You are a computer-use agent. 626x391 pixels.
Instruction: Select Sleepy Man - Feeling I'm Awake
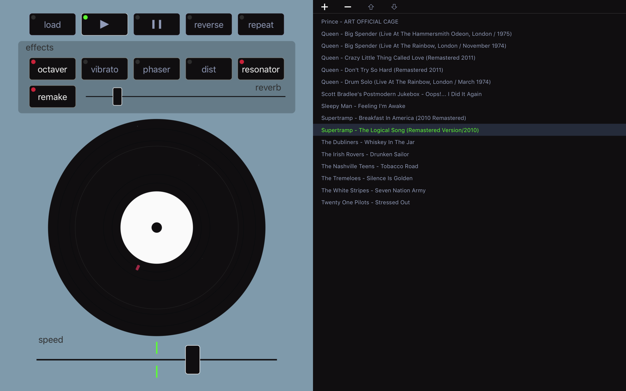pos(470,106)
